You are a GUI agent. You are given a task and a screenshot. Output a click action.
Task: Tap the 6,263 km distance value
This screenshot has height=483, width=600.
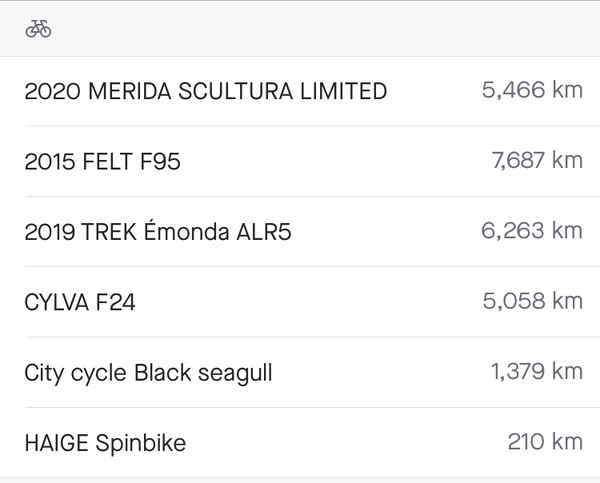click(531, 232)
